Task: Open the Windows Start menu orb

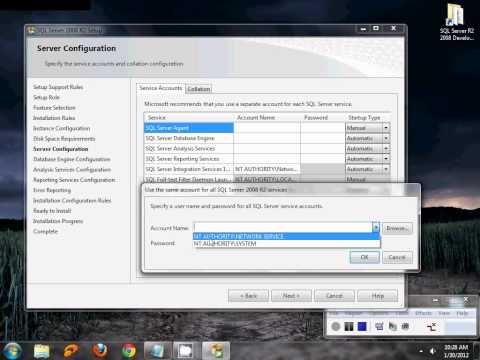Action: point(12,351)
